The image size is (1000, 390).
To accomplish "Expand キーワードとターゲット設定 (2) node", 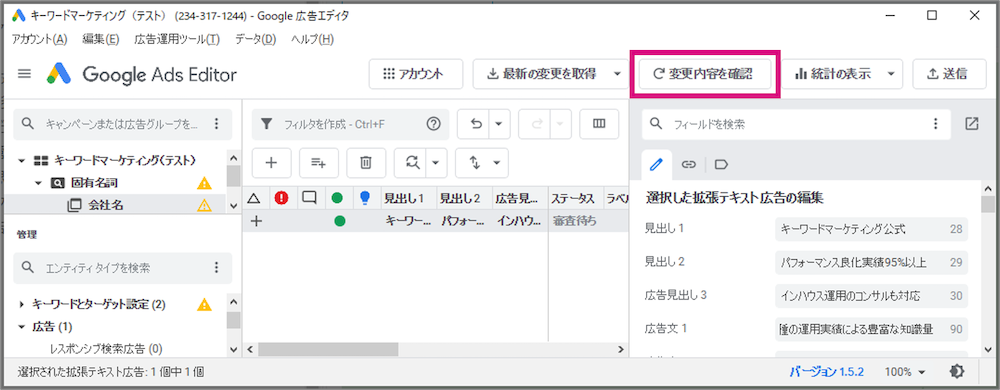I will pyautogui.click(x=22, y=305).
